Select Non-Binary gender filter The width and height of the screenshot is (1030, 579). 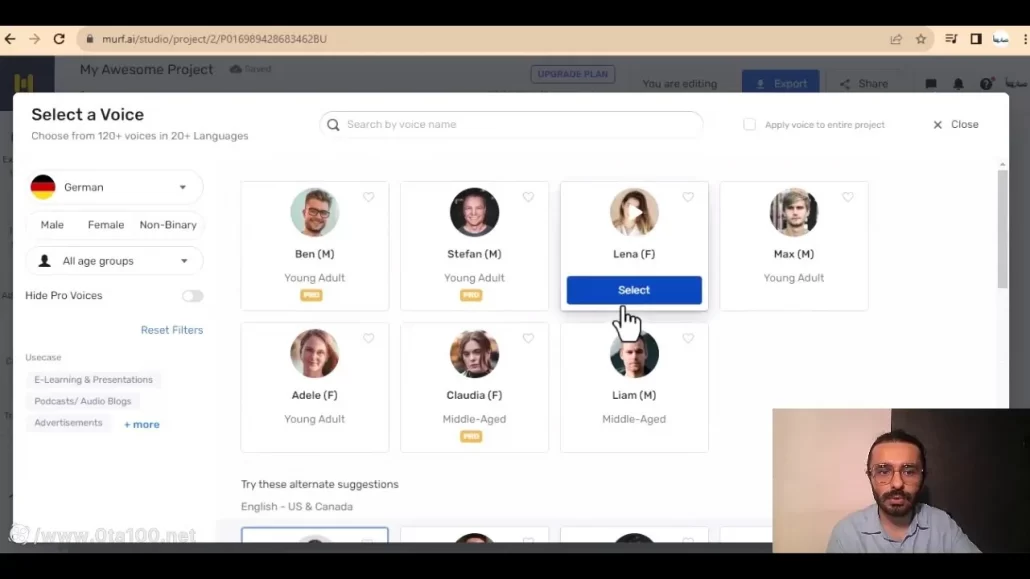coord(168,225)
